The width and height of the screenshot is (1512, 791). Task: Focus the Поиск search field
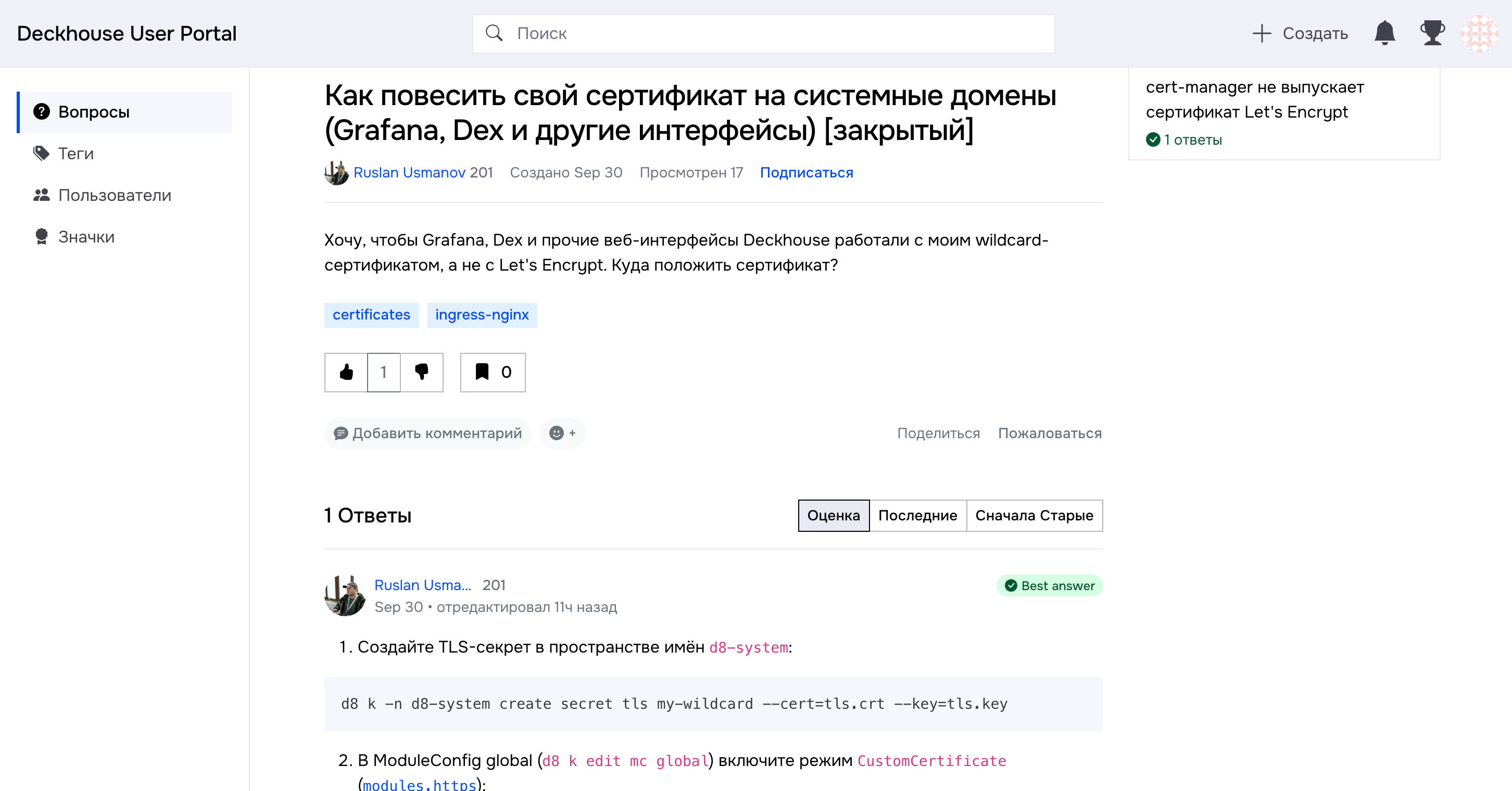[x=763, y=33]
